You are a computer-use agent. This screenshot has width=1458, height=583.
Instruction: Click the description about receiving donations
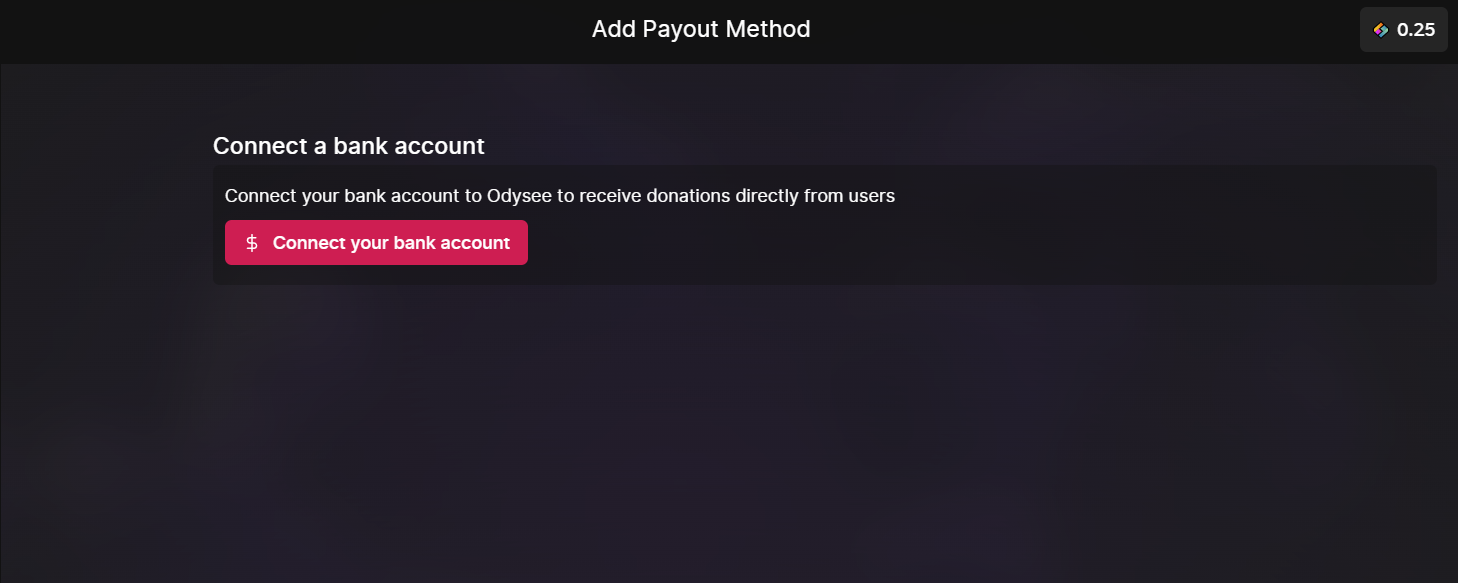pos(560,196)
